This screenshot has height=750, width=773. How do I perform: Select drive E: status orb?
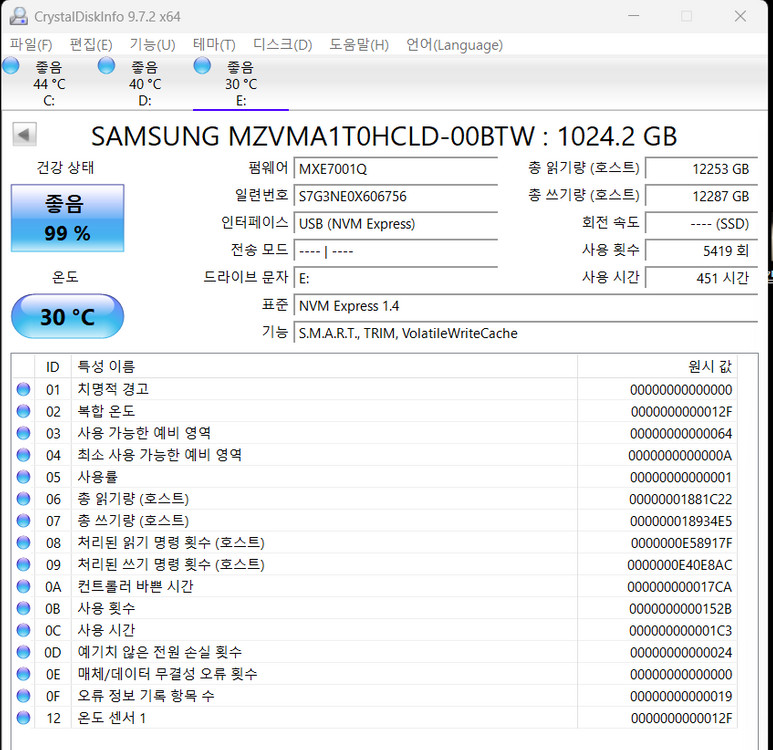pyautogui.click(x=202, y=66)
